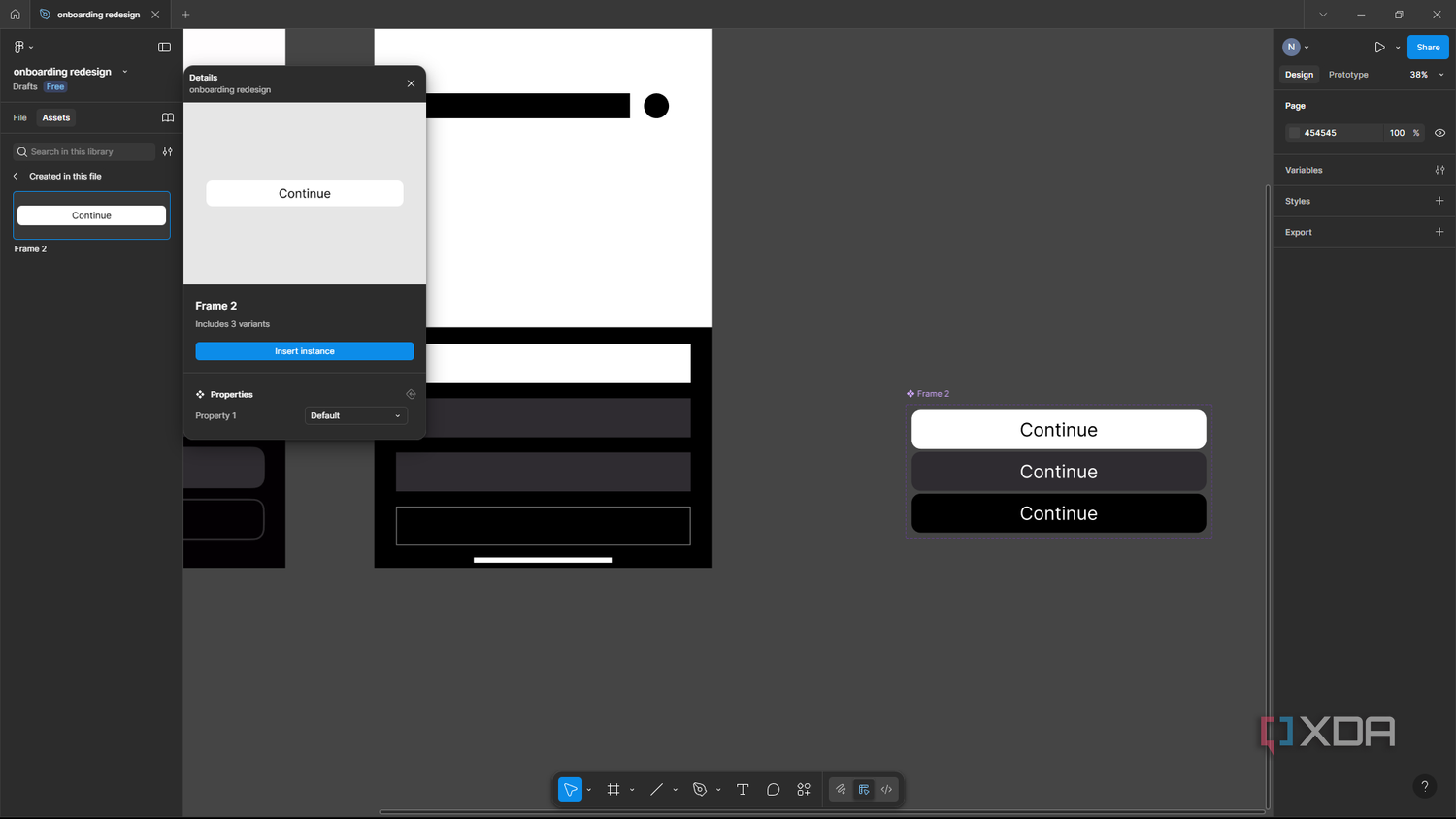Open the help question mark
This screenshot has height=819, width=1456.
1424,786
